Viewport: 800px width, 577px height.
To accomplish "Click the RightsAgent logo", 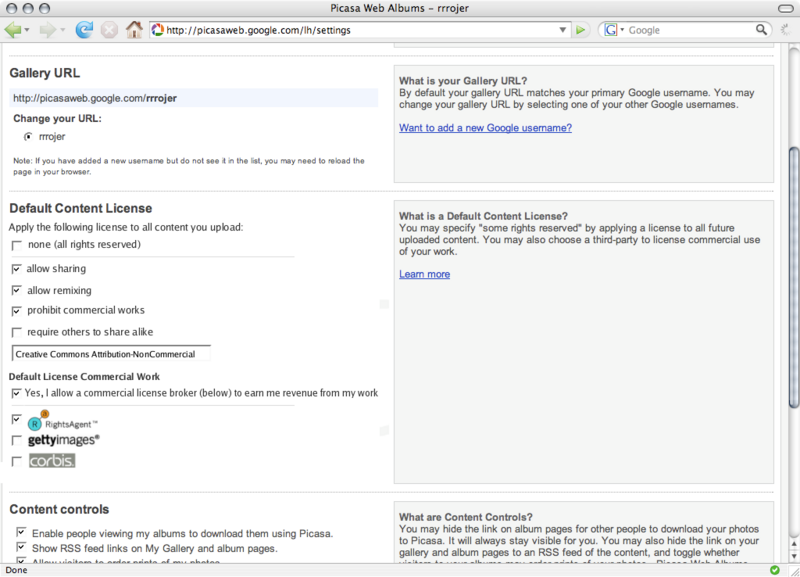I will tap(62, 420).
